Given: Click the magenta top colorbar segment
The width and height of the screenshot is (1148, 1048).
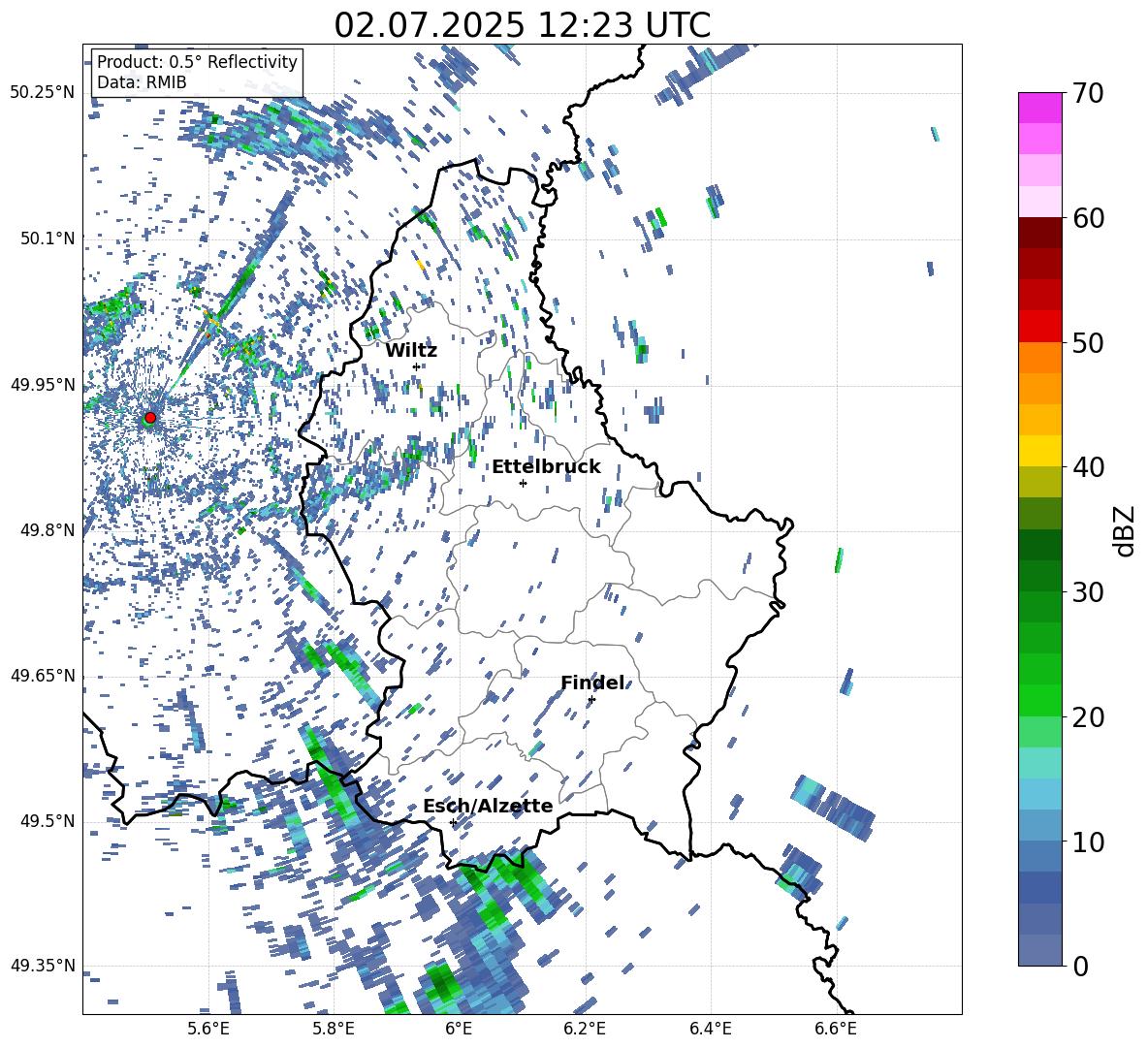Looking at the screenshot, I should point(1040,108).
